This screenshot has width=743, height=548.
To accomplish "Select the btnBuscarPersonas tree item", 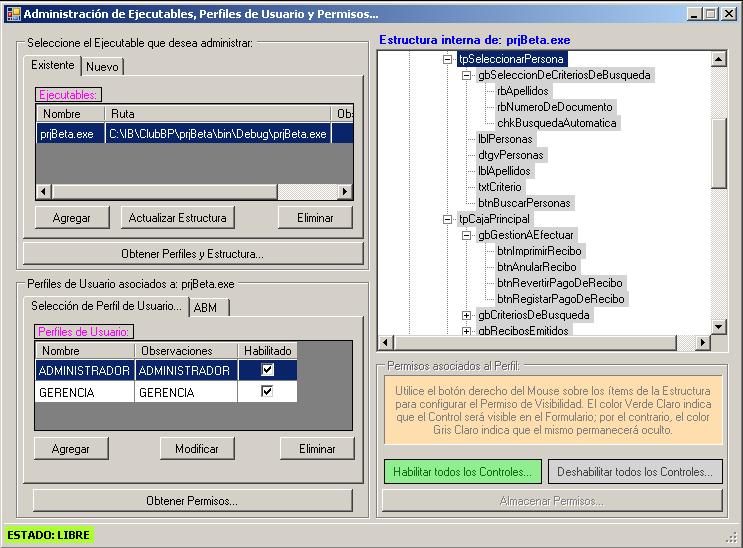I will [x=524, y=203].
